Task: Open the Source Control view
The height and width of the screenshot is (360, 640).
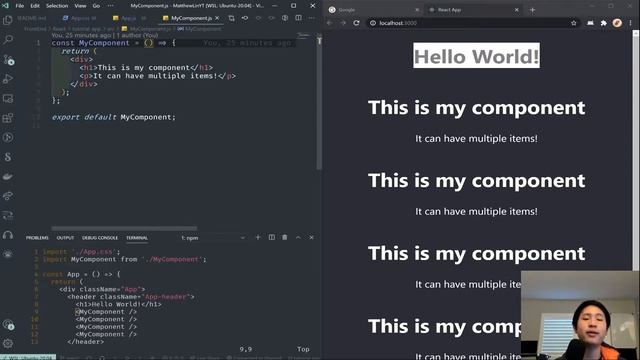Action: point(8,60)
